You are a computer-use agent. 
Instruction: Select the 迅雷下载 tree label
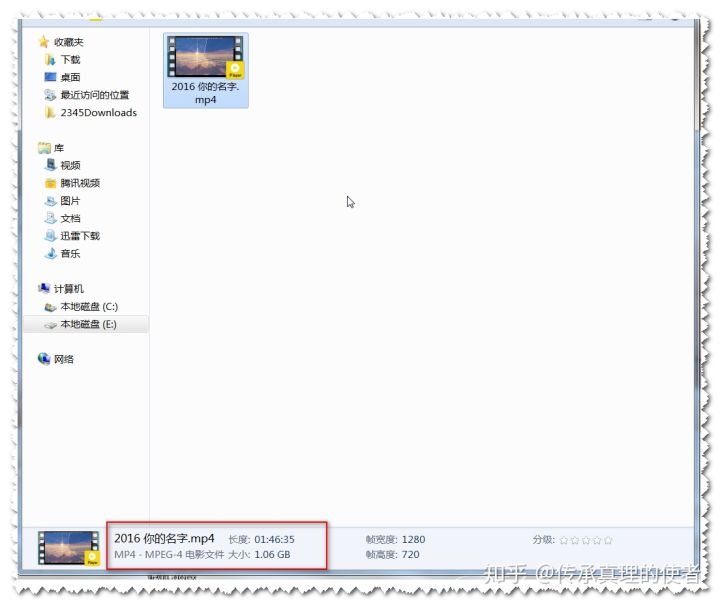coord(80,236)
